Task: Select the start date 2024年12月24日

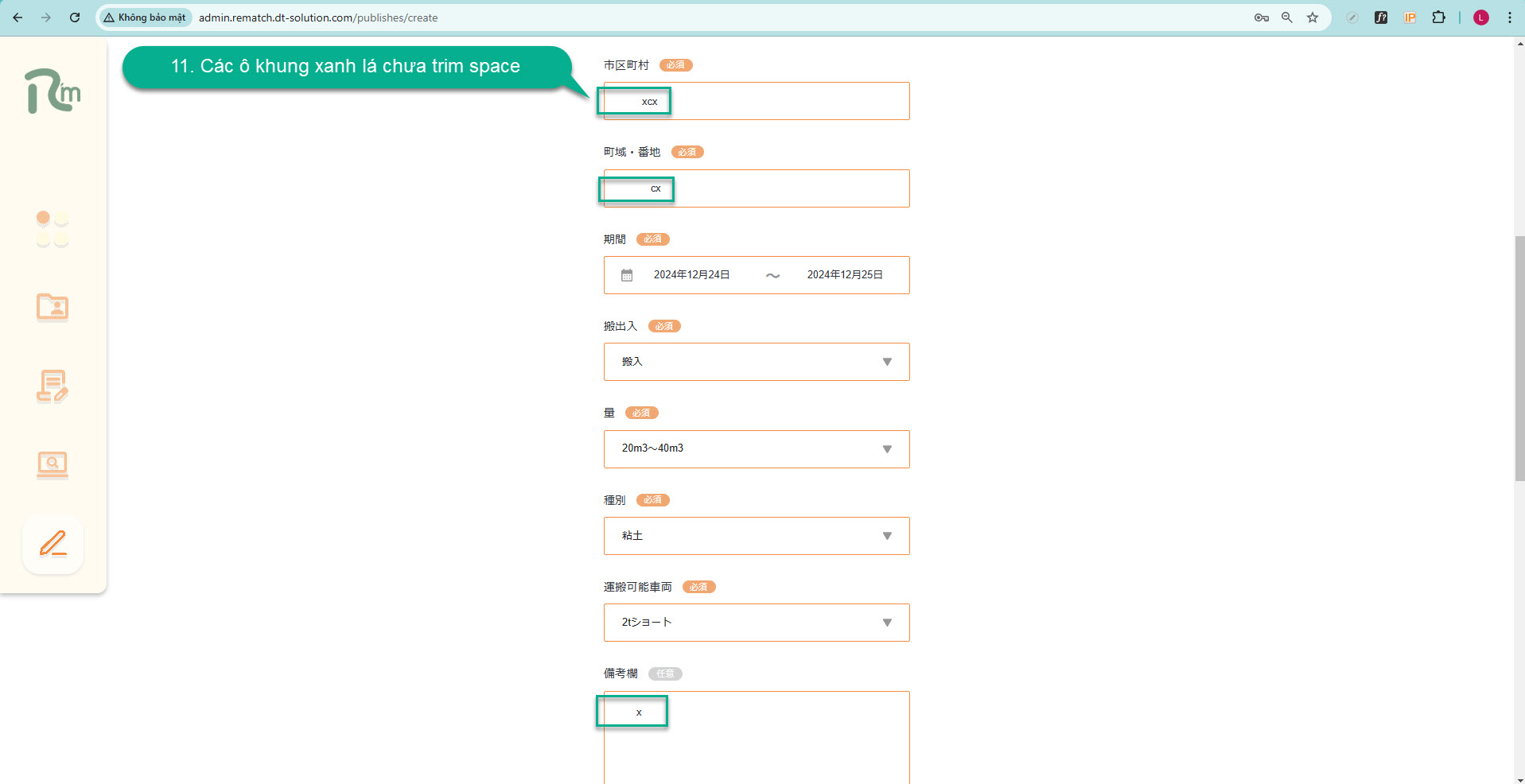Action: (691, 275)
